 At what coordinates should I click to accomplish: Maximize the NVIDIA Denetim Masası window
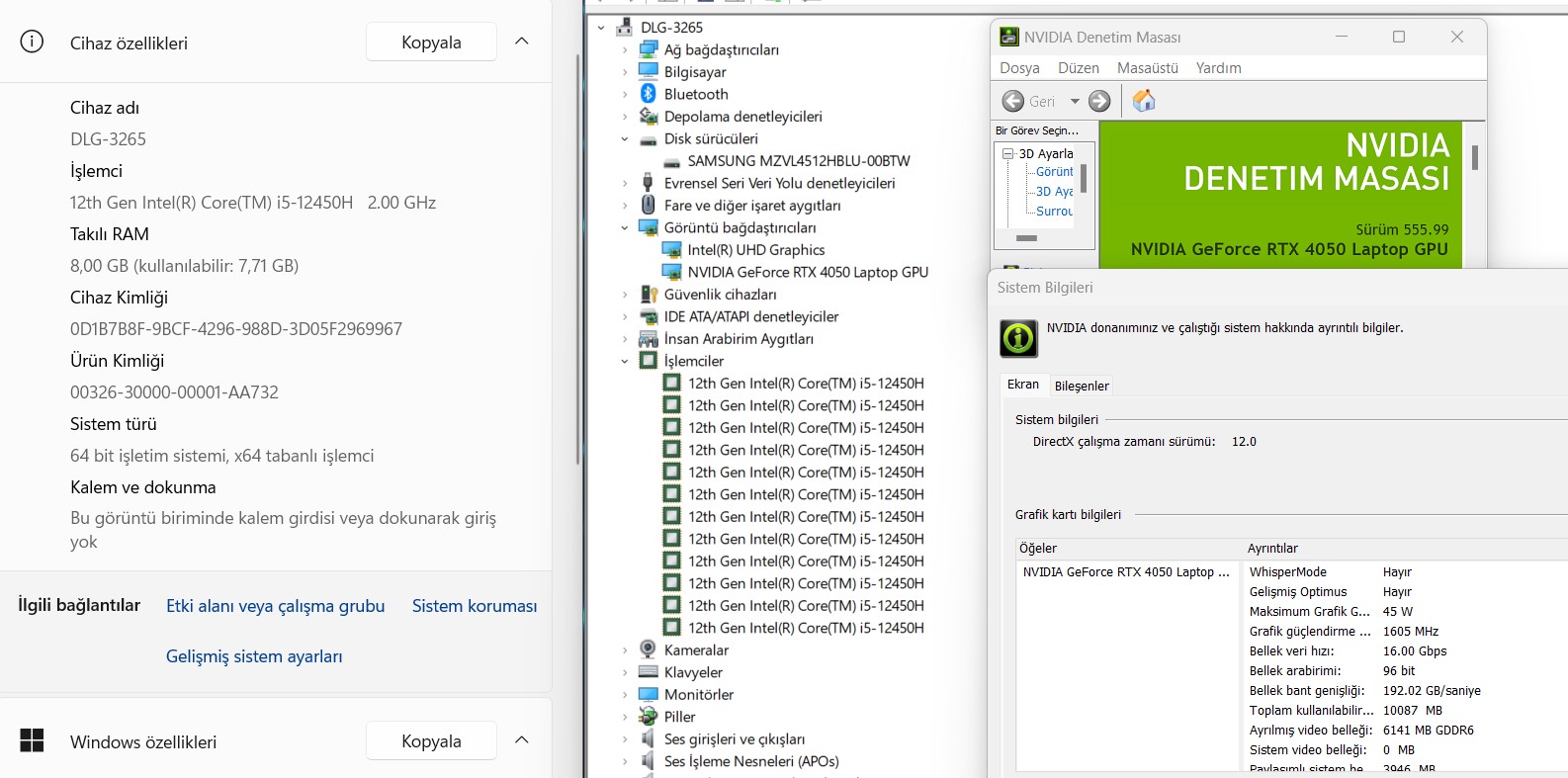tap(1399, 37)
